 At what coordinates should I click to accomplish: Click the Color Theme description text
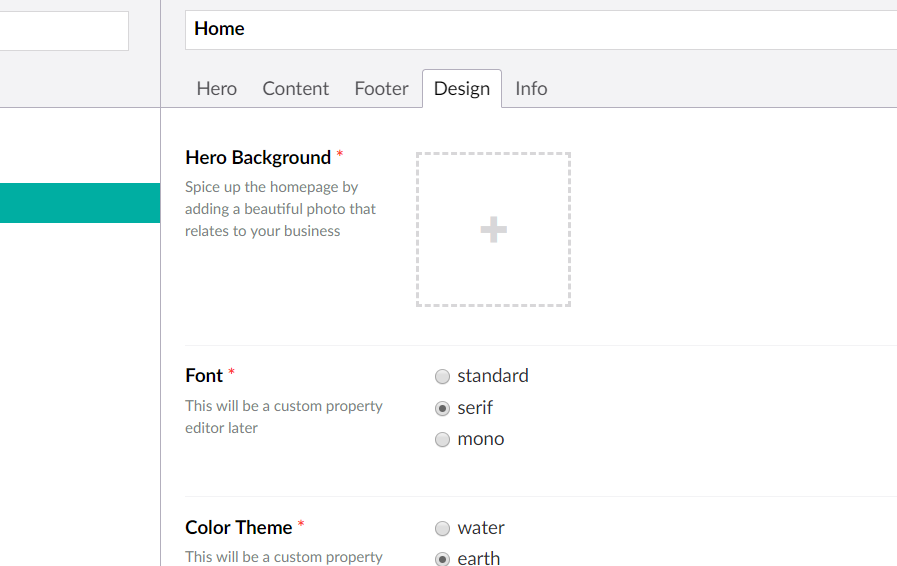[284, 557]
